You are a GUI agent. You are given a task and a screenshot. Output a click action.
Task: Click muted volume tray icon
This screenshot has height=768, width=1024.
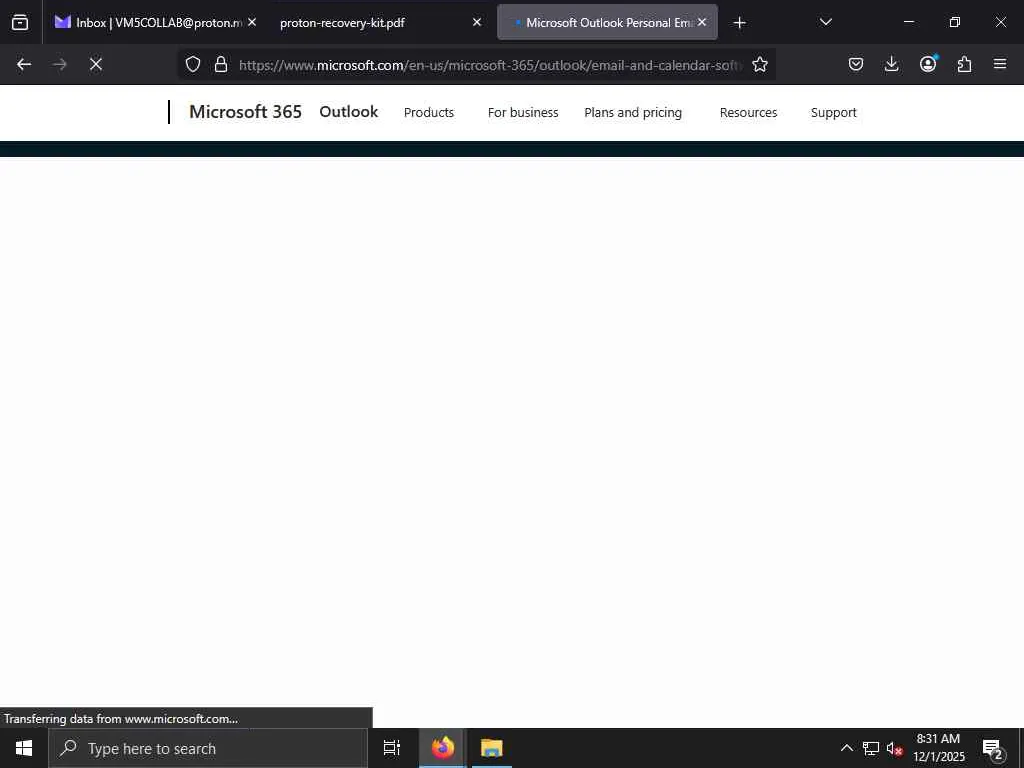point(894,748)
